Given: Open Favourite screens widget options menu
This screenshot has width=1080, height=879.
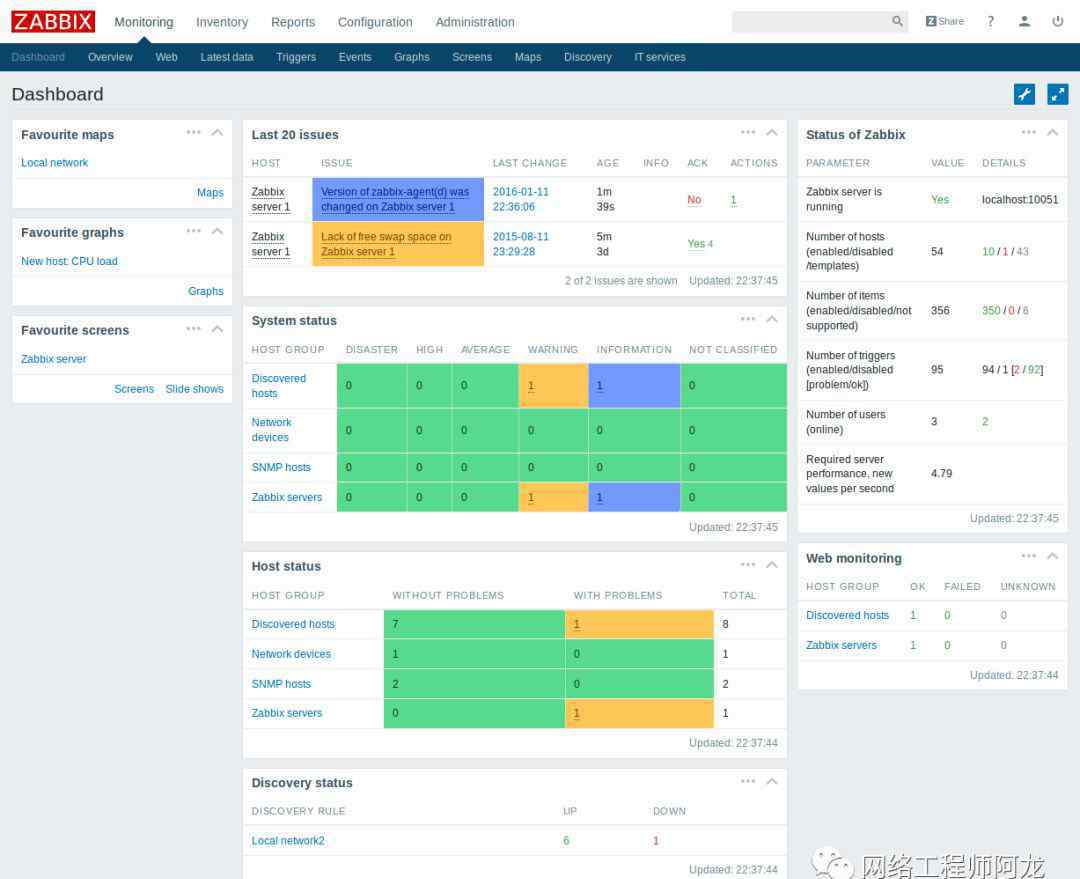Looking at the screenshot, I should point(194,329).
